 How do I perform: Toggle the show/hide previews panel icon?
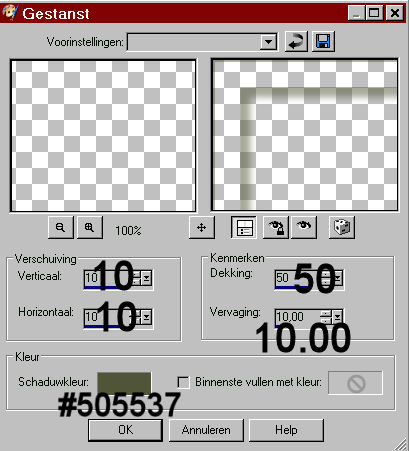point(244,228)
